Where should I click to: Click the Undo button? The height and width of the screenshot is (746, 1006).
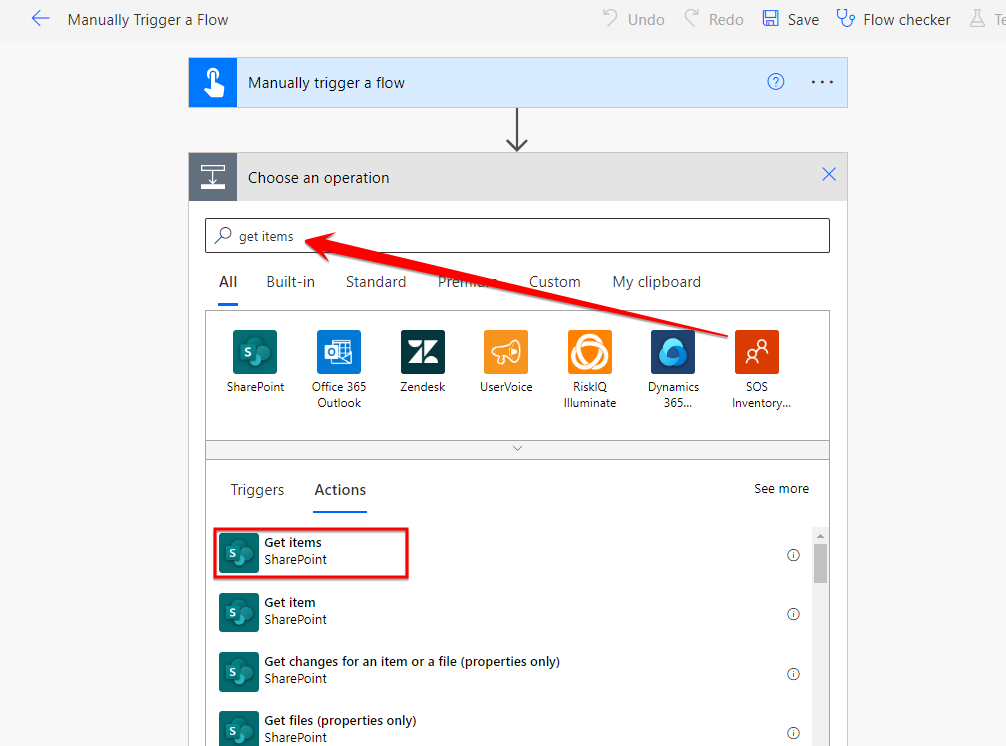point(634,19)
